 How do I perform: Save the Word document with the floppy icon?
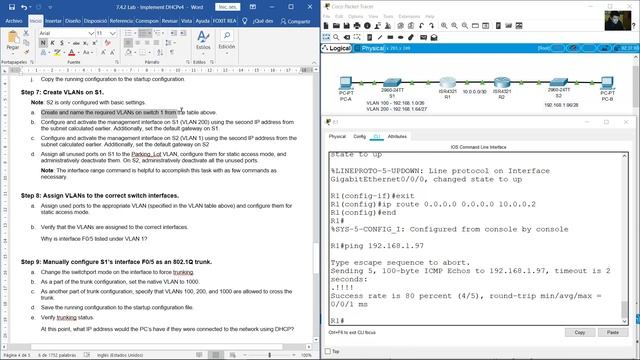(12, 7)
